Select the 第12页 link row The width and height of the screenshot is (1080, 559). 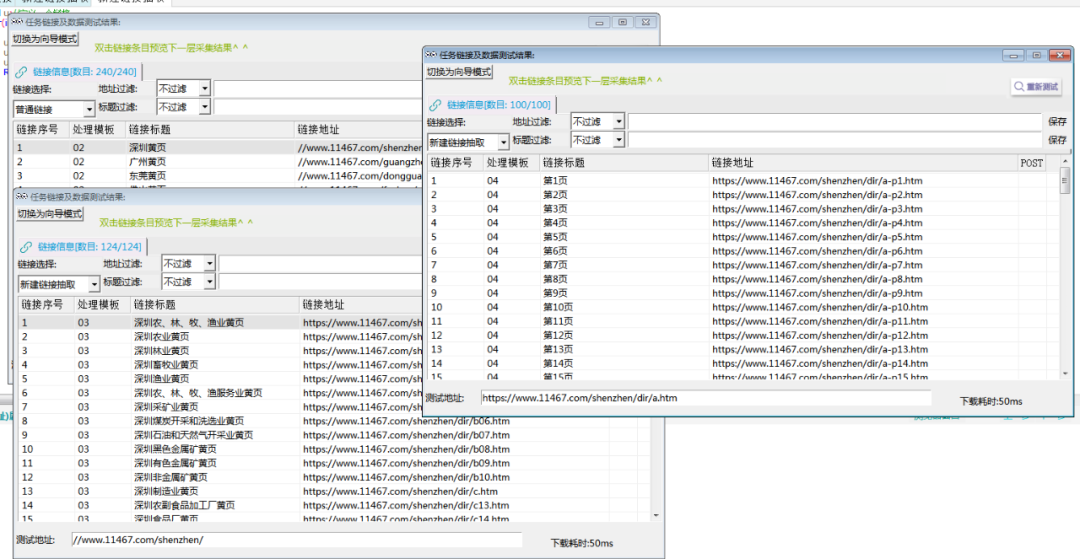tap(744, 335)
